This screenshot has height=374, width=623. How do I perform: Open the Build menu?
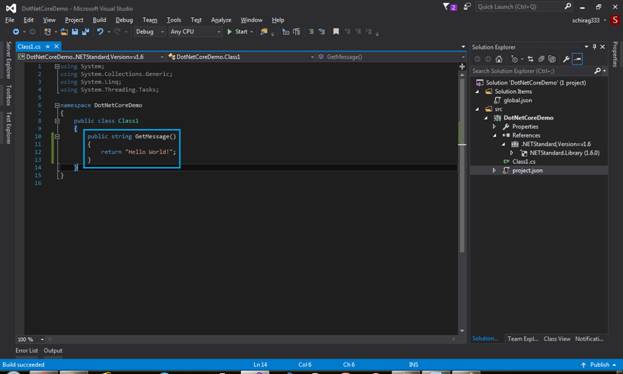(x=99, y=20)
